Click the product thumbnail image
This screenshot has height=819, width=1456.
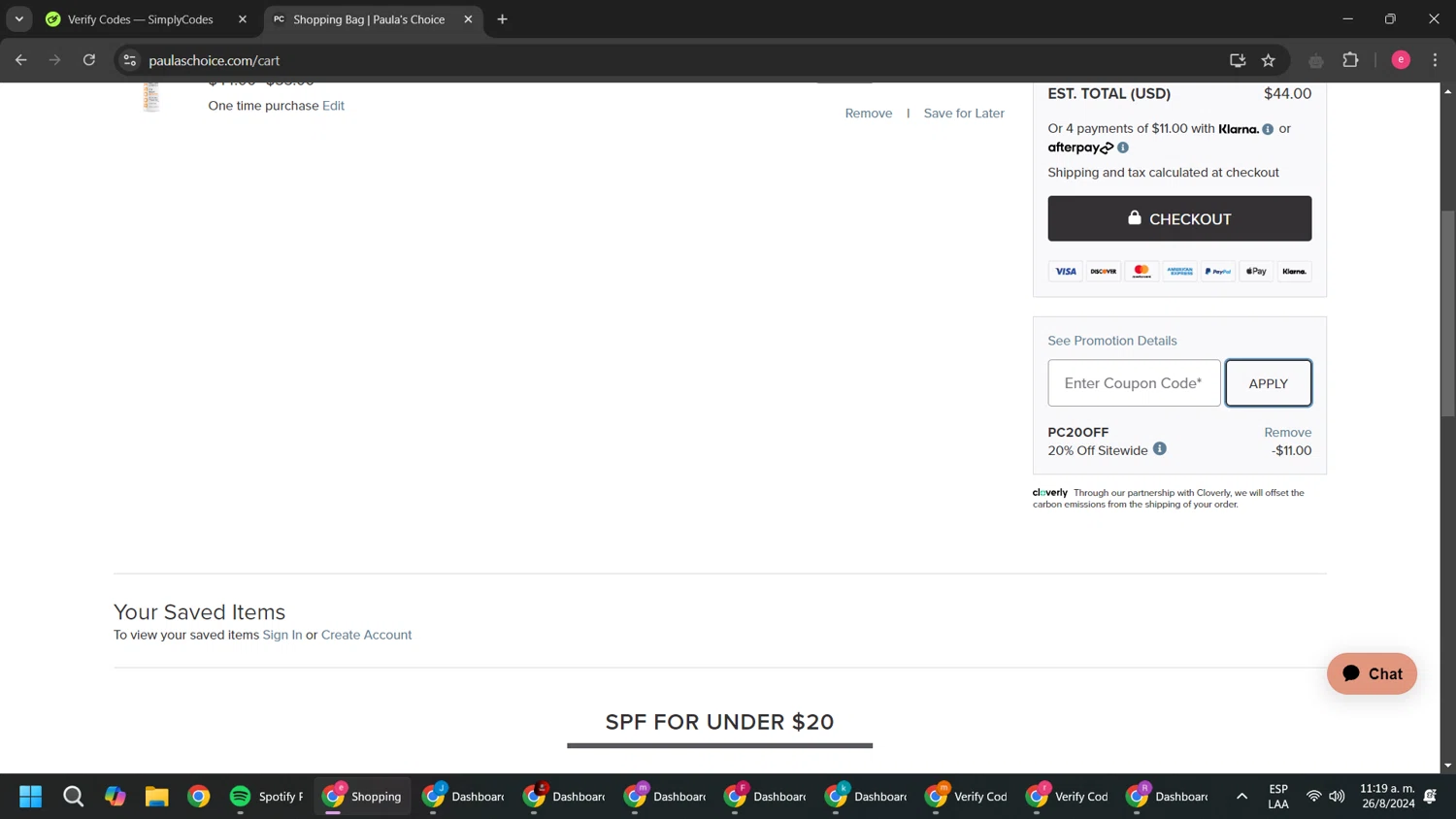(x=150, y=97)
